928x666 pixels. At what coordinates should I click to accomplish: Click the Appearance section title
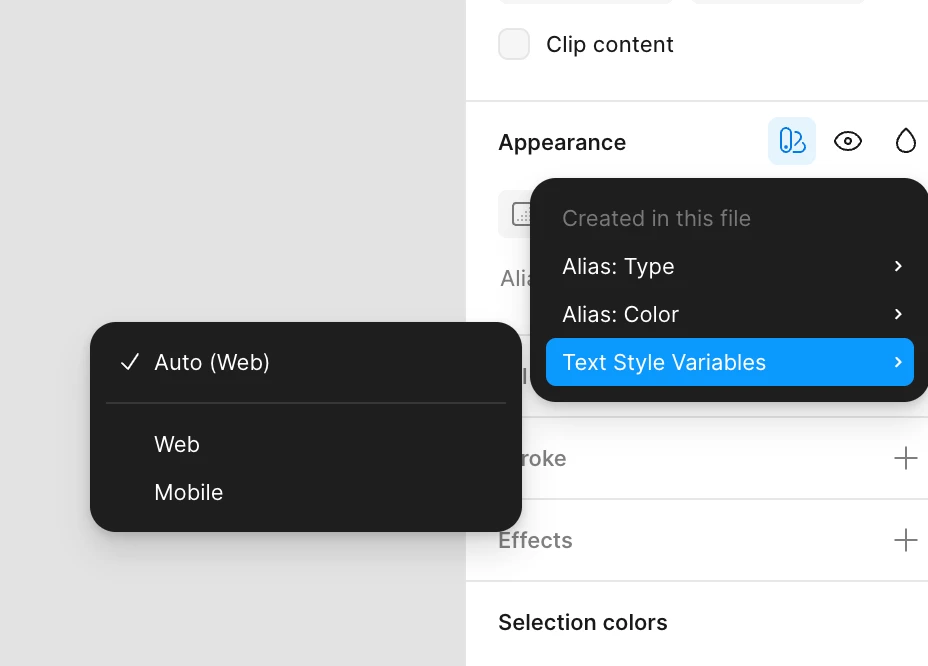tap(562, 142)
